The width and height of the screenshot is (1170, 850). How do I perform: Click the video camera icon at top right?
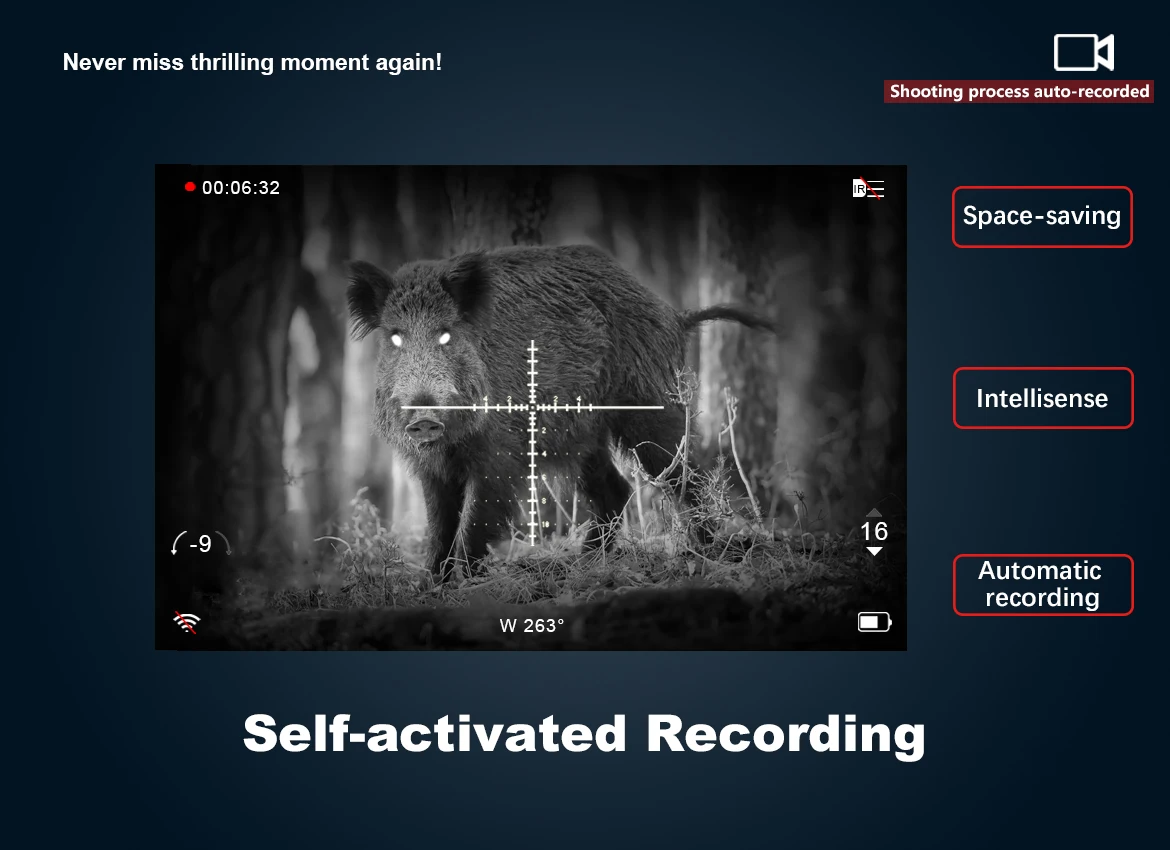coord(1083,52)
